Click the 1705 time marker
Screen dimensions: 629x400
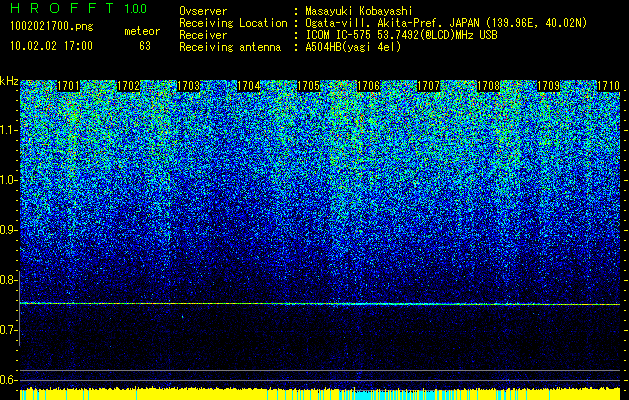click(308, 86)
